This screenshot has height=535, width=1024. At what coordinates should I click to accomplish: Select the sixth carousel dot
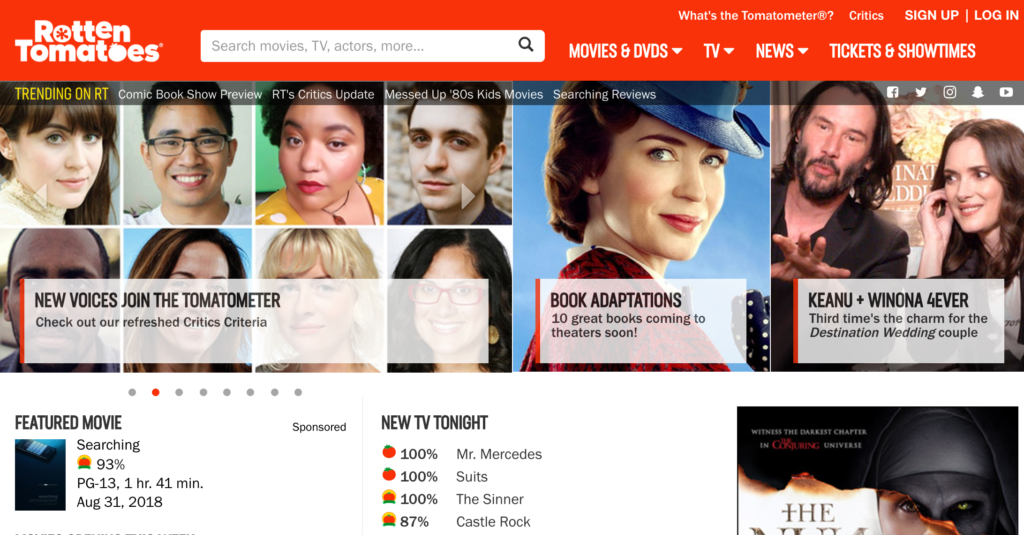click(x=250, y=393)
